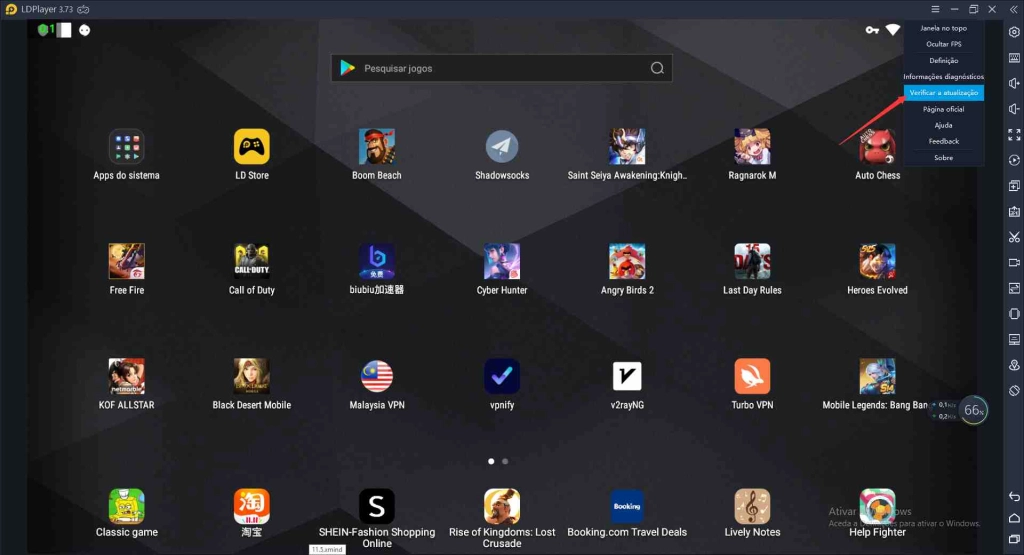1024x555 pixels.
Task: Select 'Verificar a atualização' menu entry
Action: click(x=943, y=93)
